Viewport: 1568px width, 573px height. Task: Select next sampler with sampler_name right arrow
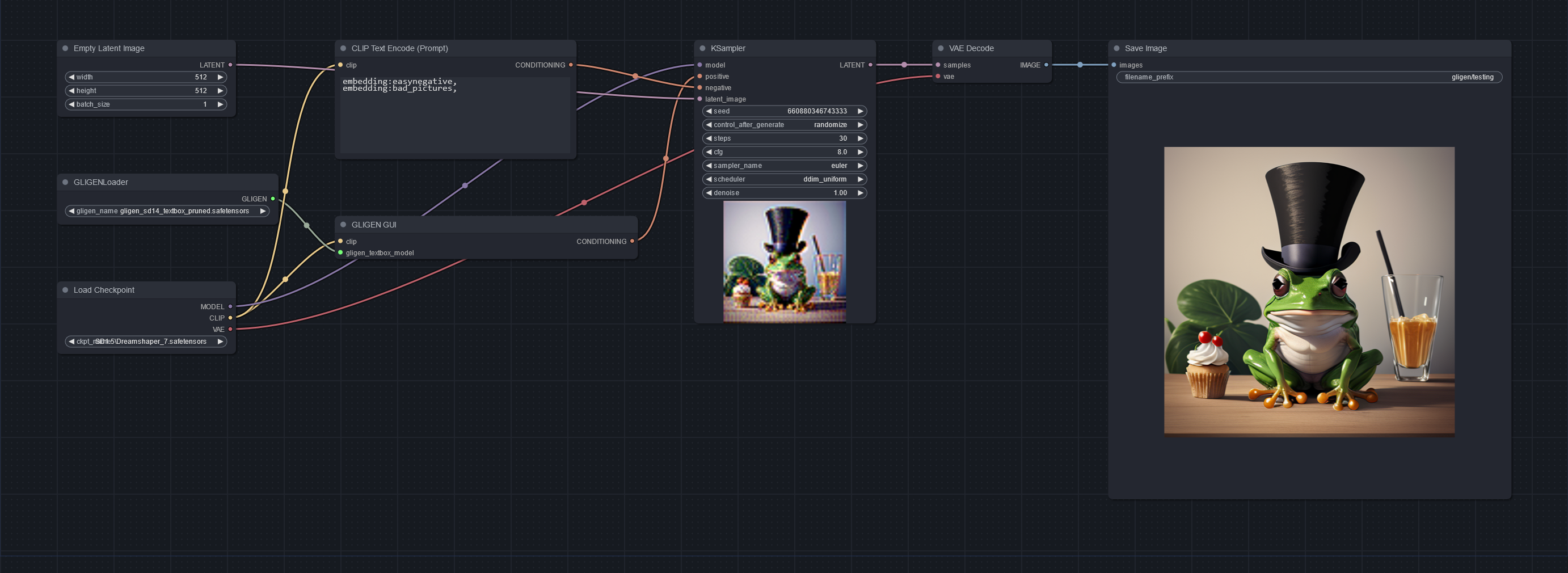[860, 166]
